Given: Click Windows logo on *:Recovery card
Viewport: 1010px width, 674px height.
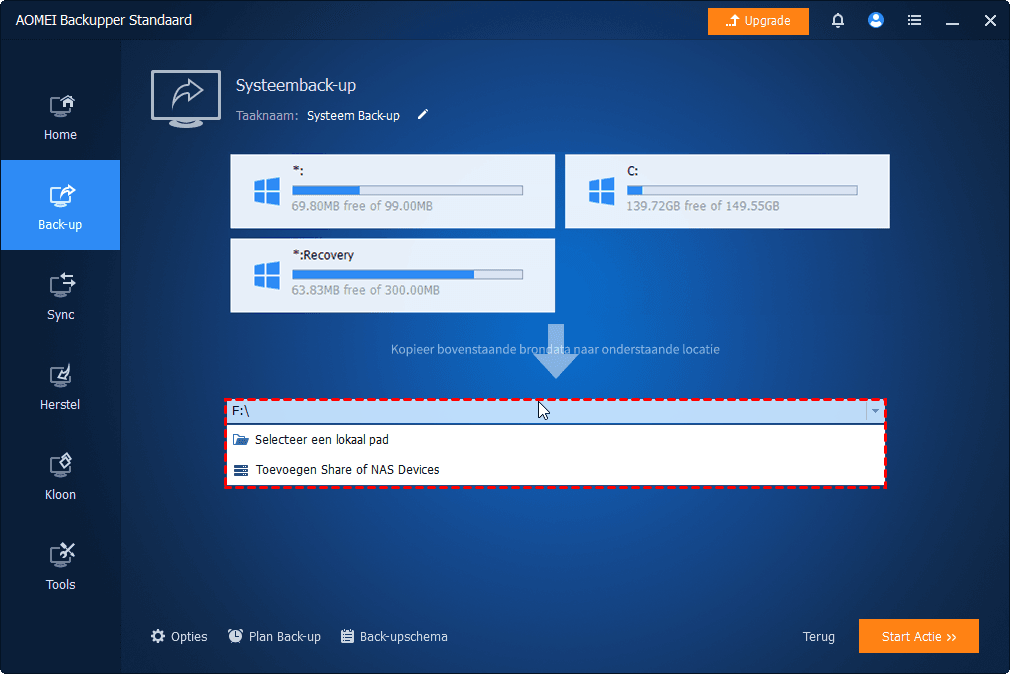Looking at the screenshot, I should (267, 276).
